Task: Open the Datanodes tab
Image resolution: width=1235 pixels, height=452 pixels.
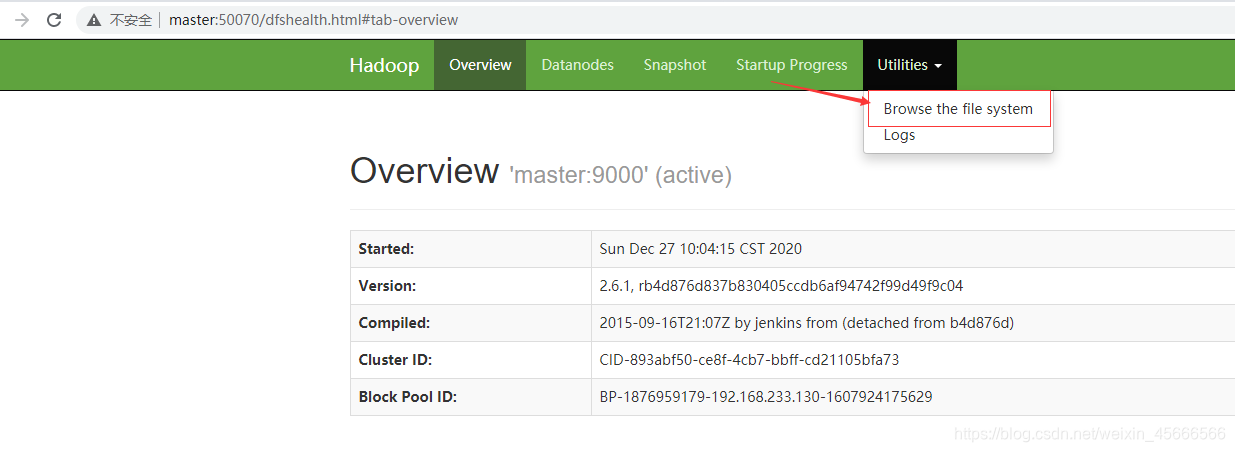Action: [x=577, y=65]
